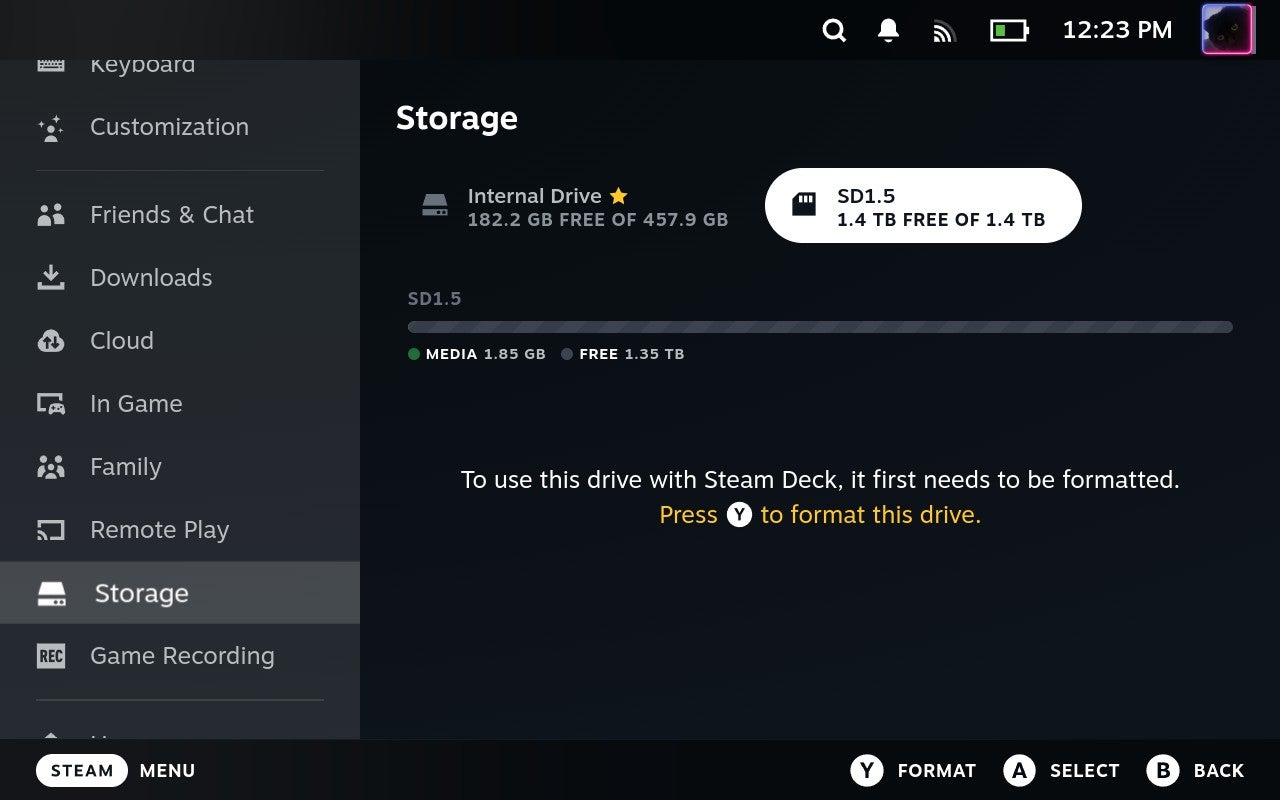Open the notifications bell

(888, 30)
